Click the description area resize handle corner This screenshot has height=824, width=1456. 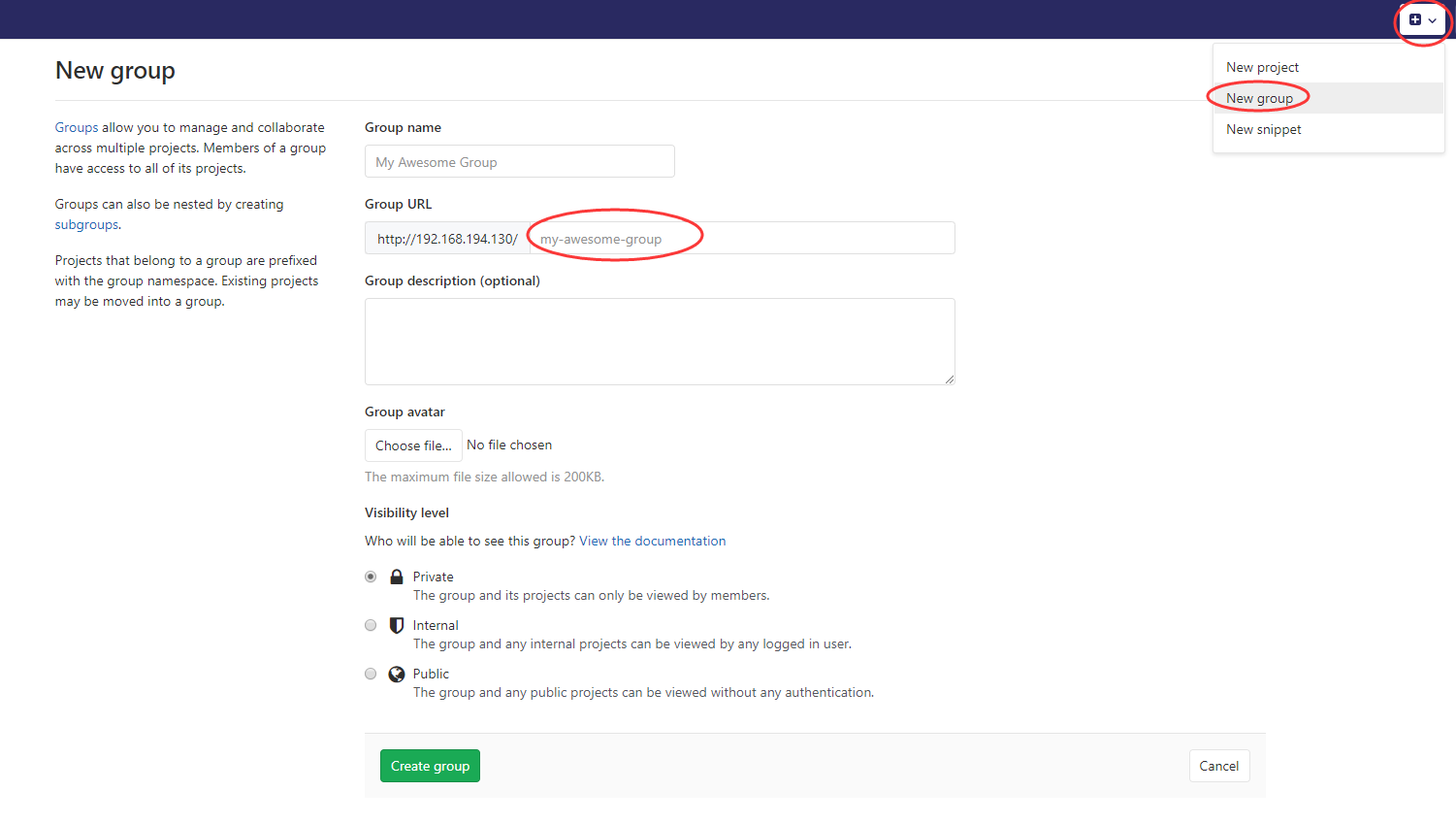950,379
